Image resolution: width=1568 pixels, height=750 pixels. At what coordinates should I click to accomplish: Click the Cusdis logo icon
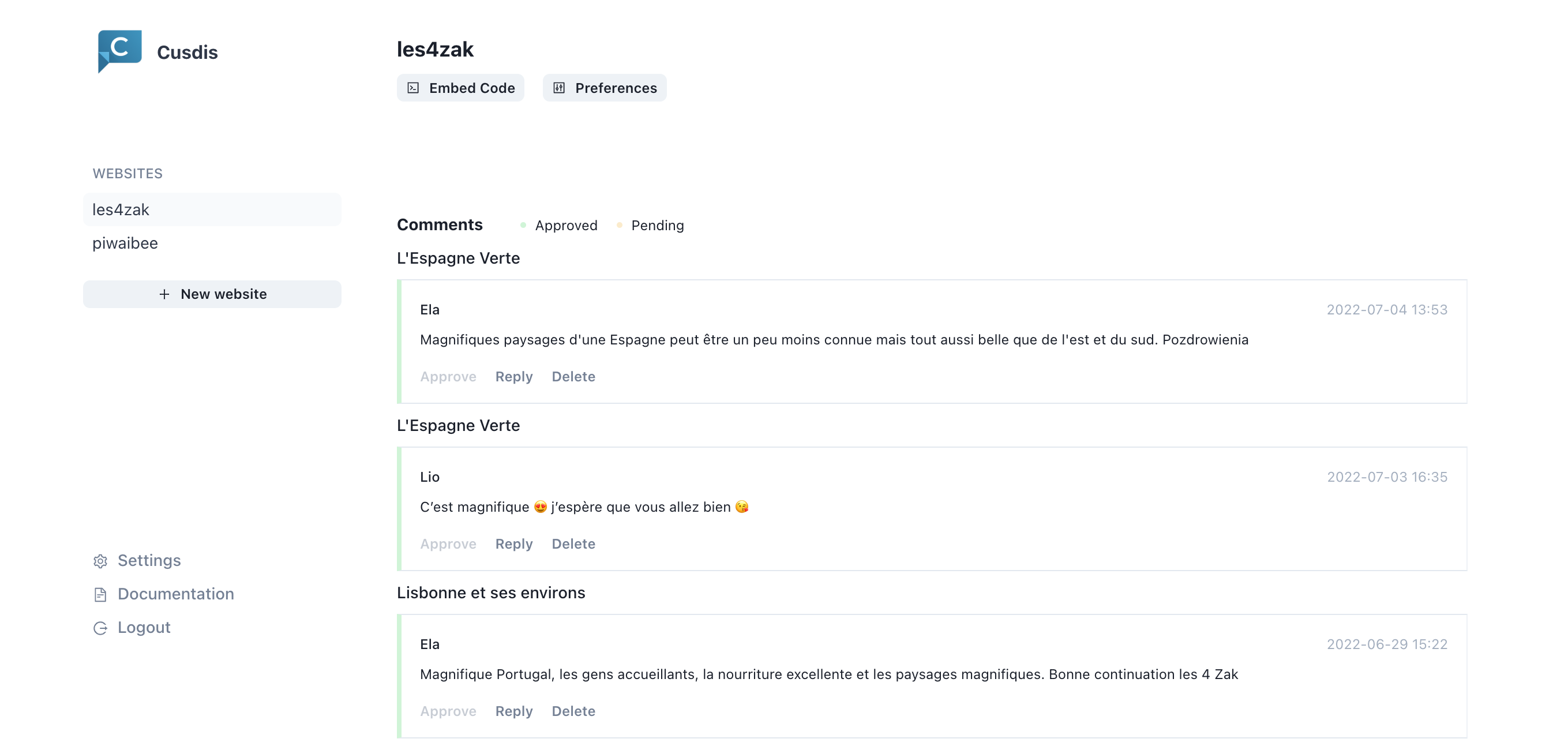click(120, 51)
